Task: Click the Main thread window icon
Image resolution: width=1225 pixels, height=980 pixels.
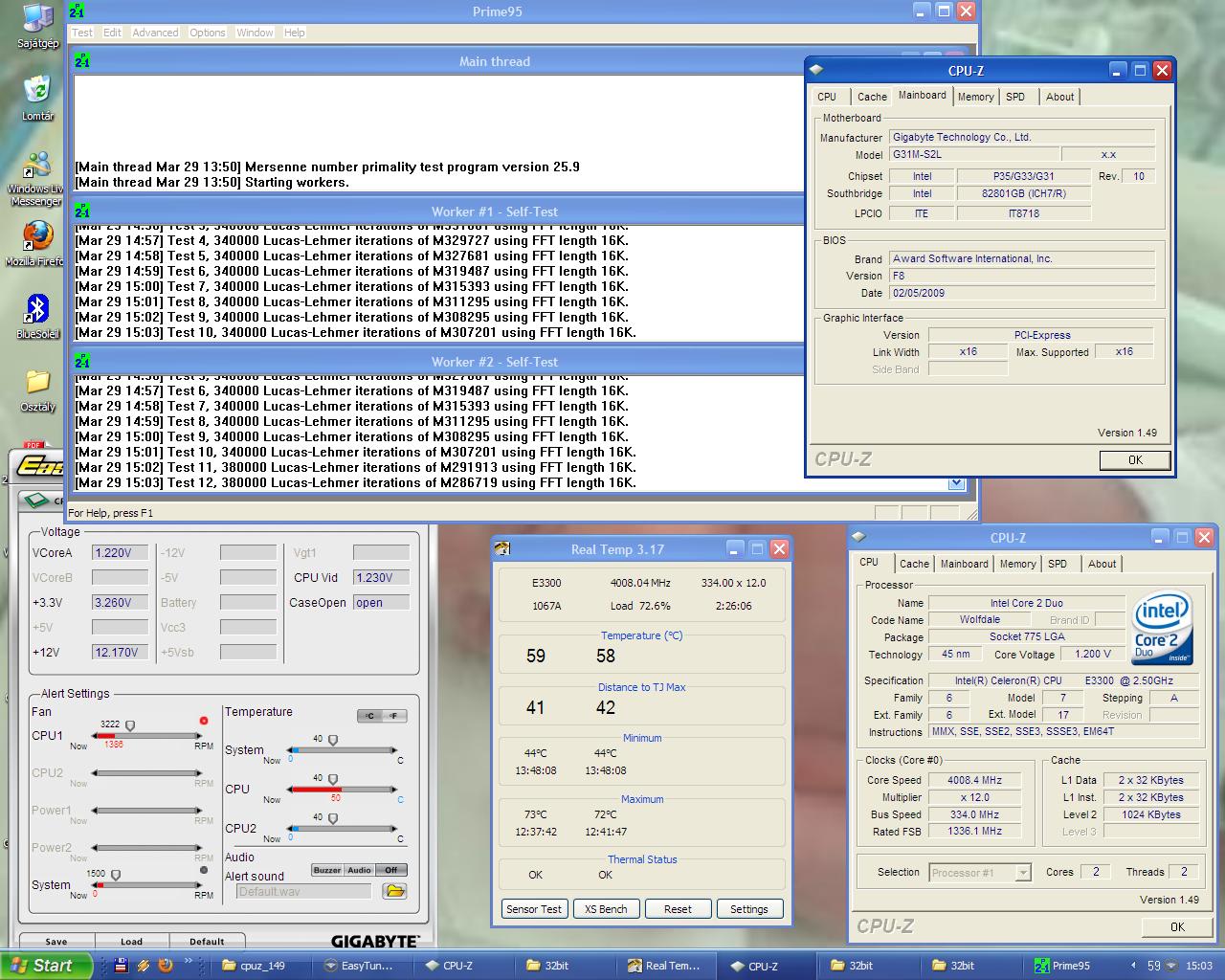Action: (x=82, y=60)
